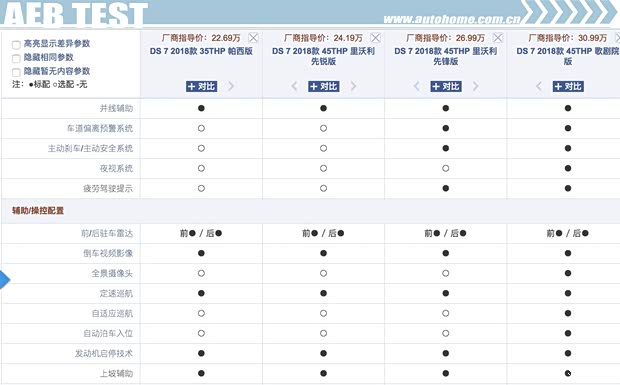Click 全景摄像头 optional circle for 帕西版
Viewport: 620px width, 385px height.
[x=201, y=273]
